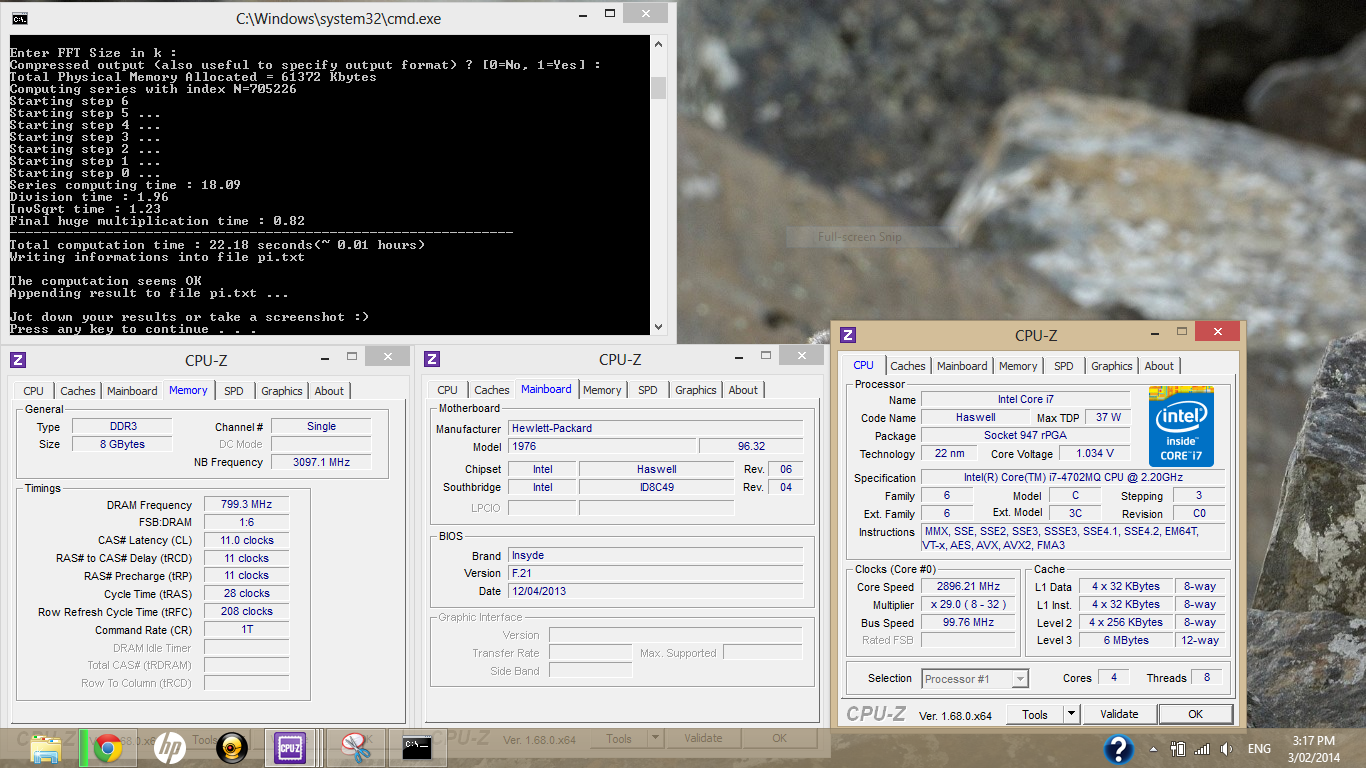The height and width of the screenshot is (768, 1366).
Task: Click the Multiplier value x 29.0 ( 8 - 32 )
Action: [x=968, y=605]
